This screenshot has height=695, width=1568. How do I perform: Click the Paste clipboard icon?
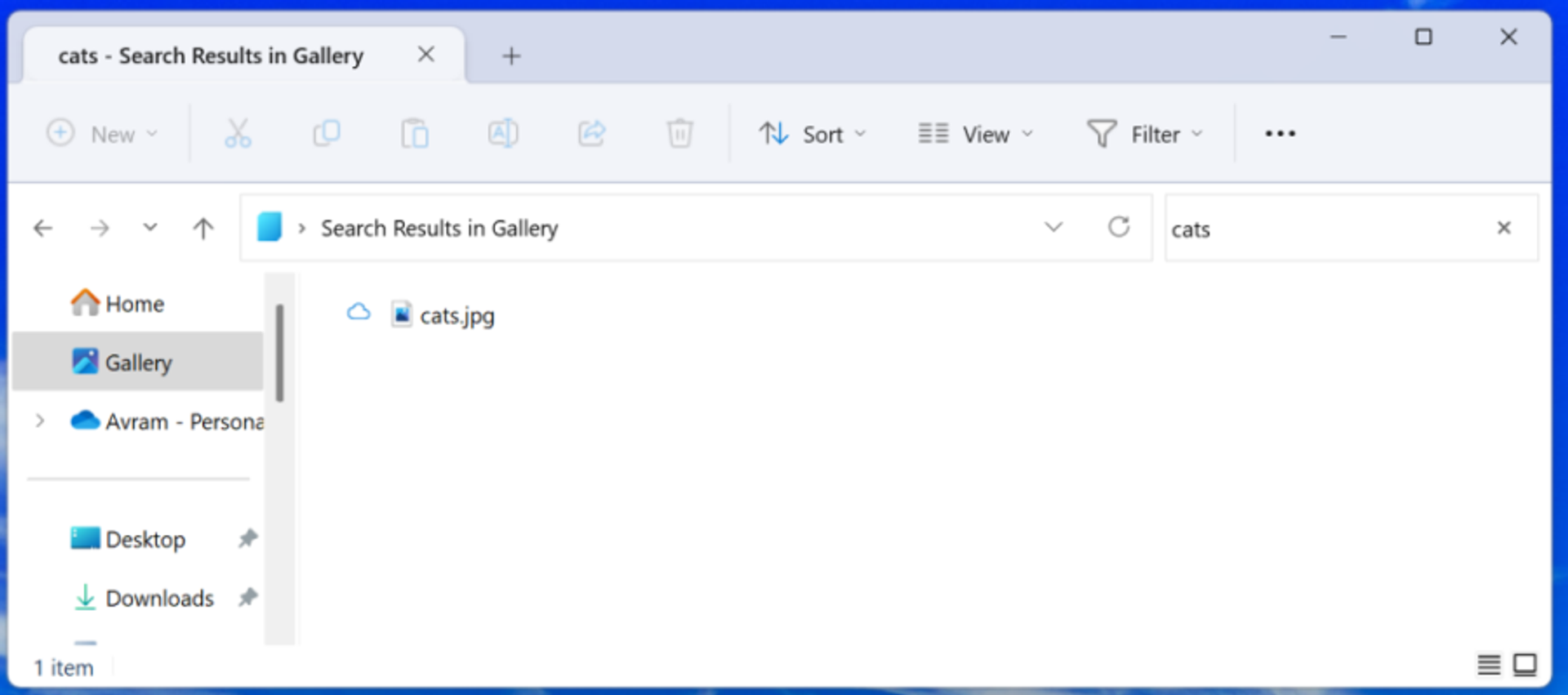point(415,134)
